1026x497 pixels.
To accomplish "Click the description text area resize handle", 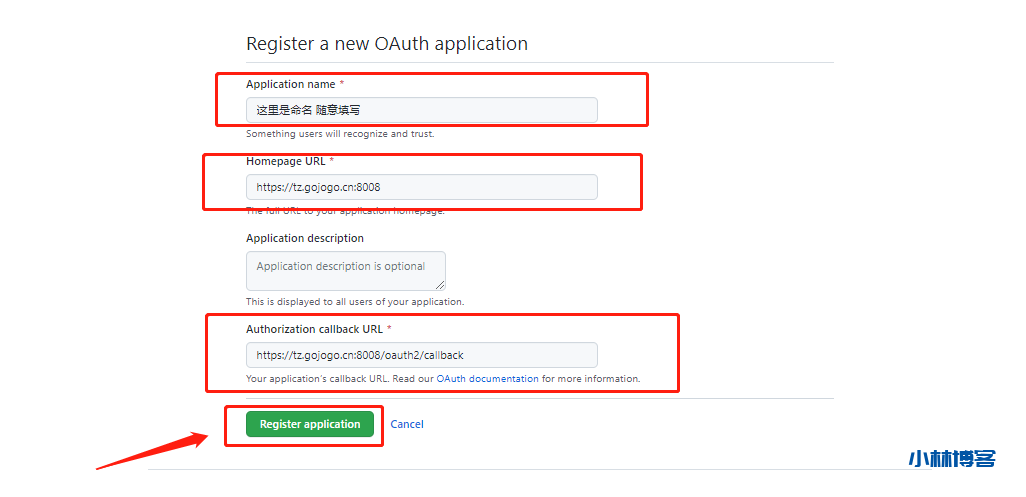I will pyautogui.click(x=440, y=285).
